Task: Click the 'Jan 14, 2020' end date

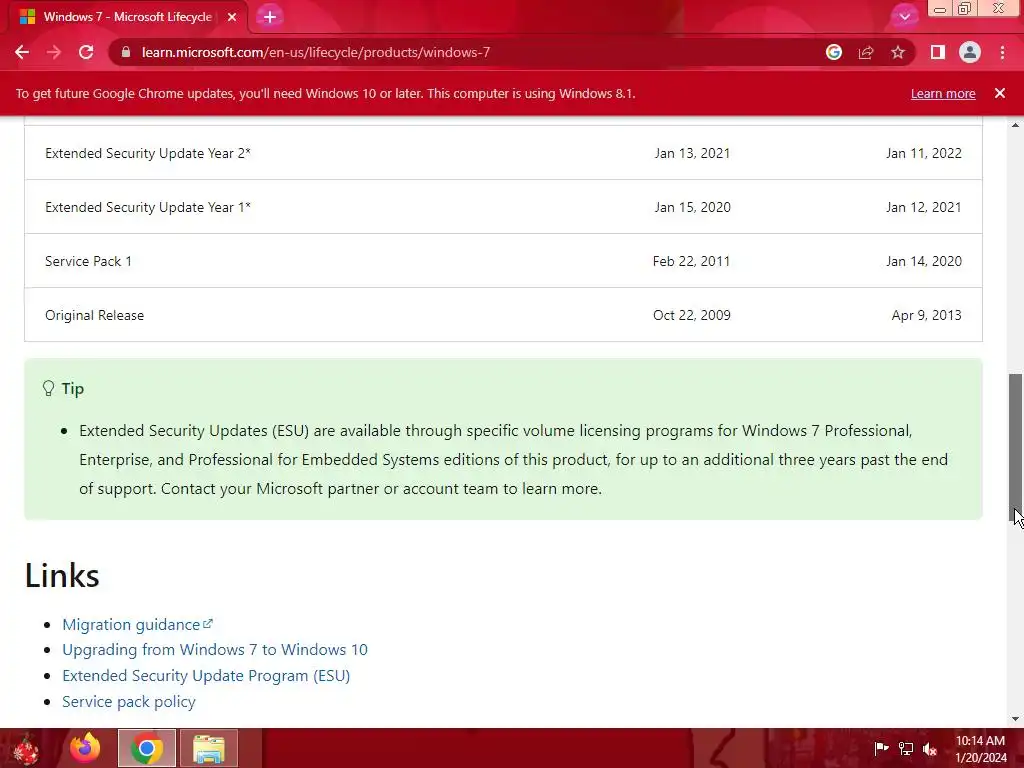Action: click(923, 261)
